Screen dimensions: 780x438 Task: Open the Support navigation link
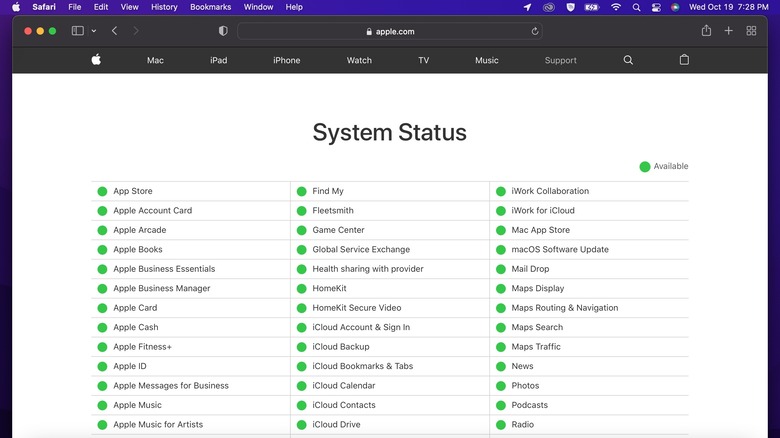560,60
